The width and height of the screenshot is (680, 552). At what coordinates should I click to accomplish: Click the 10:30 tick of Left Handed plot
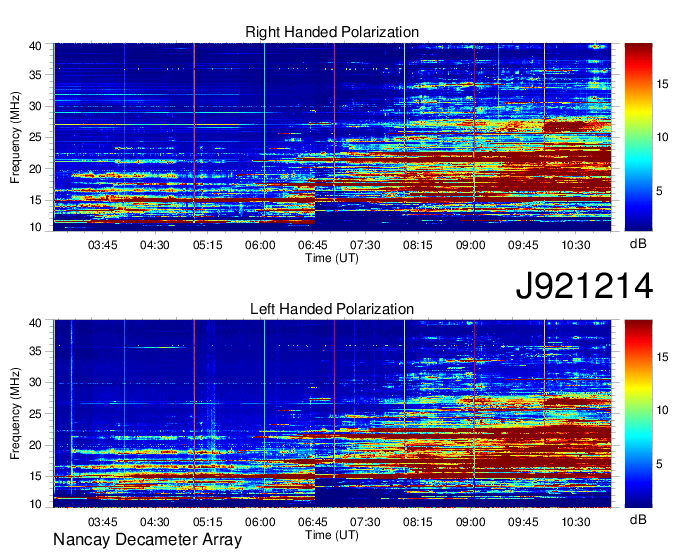(576, 522)
